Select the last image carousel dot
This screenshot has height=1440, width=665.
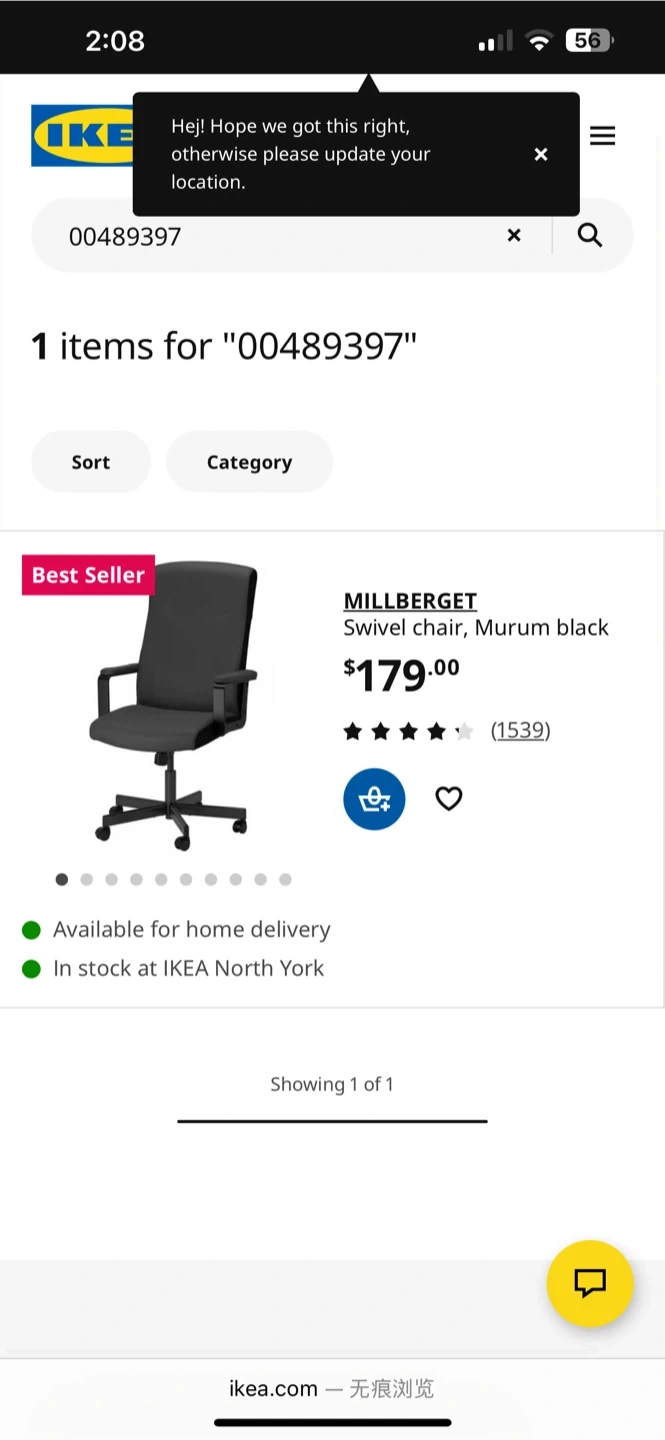tap(285, 880)
